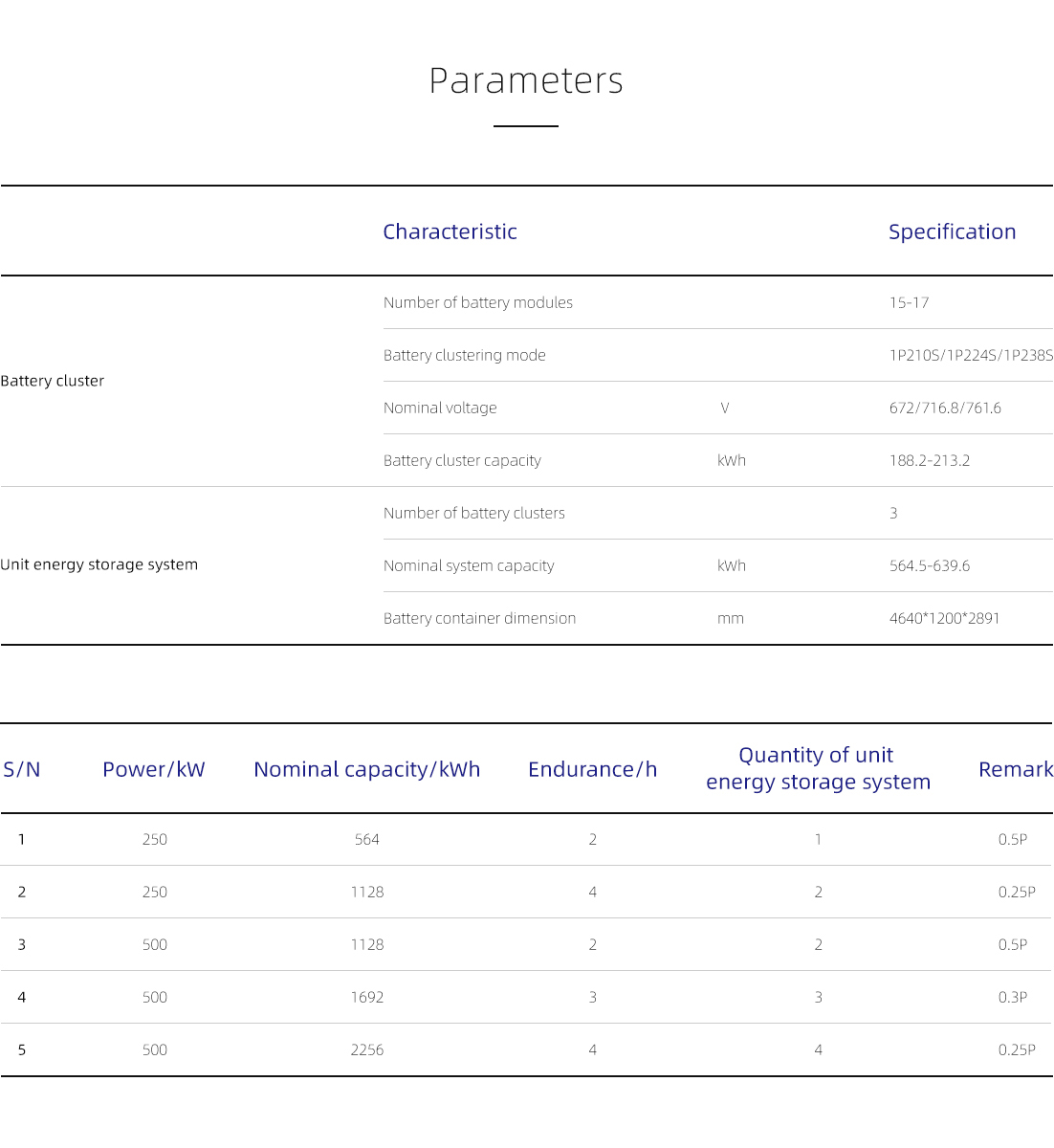Click the S/N column header
Viewport: 1054px width, 1148px height.
(x=22, y=769)
